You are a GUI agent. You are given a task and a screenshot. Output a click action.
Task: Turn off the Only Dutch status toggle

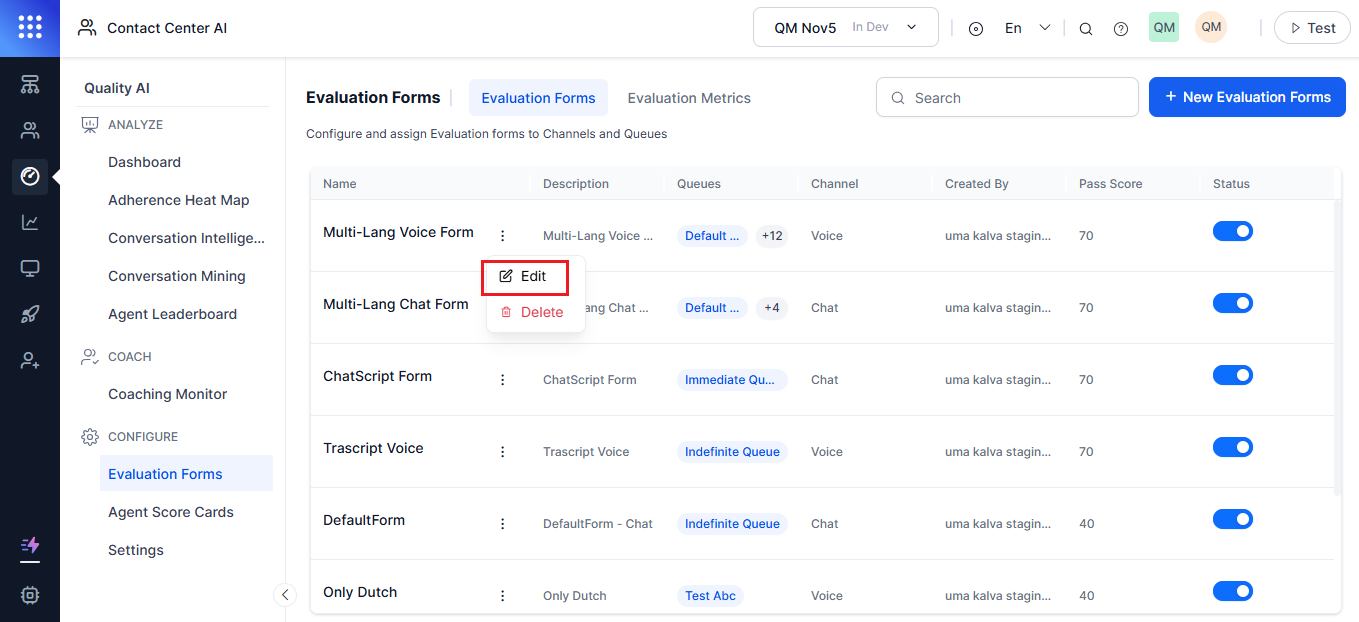1233,591
